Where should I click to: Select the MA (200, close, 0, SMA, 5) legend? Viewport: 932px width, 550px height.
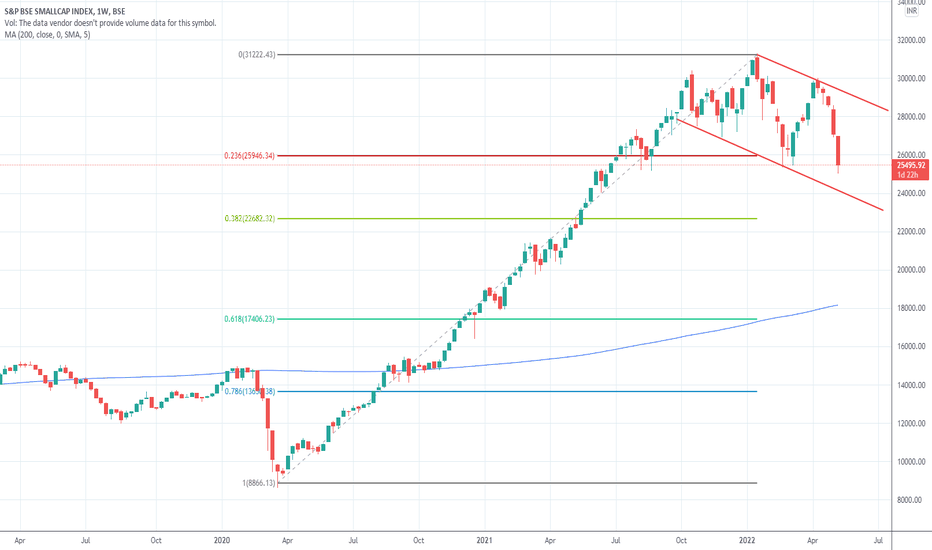pyautogui.click(x=48, y=34)
